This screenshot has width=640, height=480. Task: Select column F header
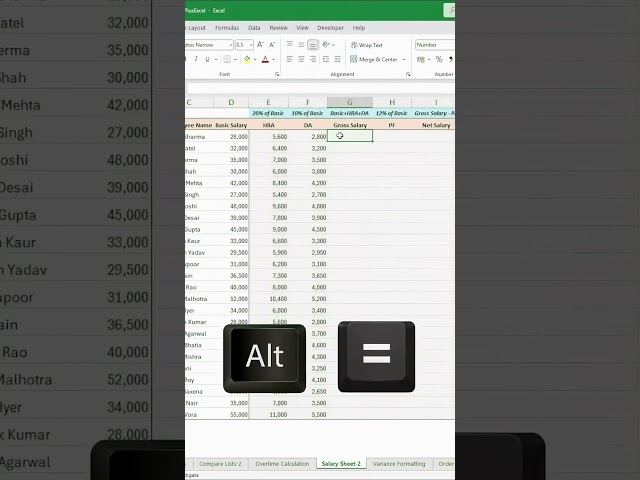click(x=308, y=102)
